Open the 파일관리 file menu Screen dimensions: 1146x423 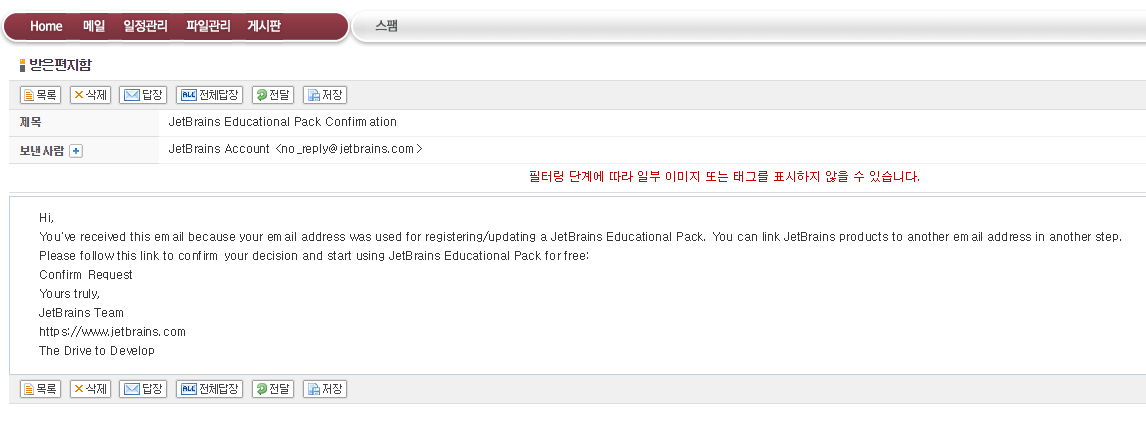(208, 26)
